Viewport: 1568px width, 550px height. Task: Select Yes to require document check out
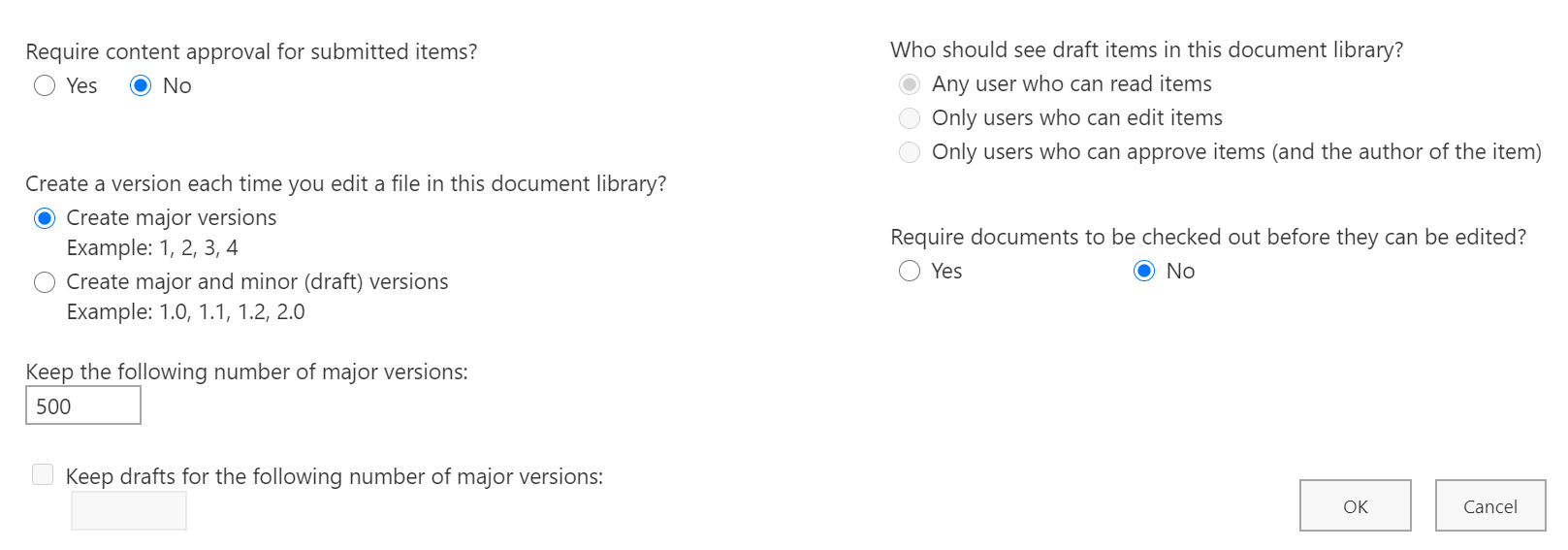pyautogui.click(x=910, y=271)
